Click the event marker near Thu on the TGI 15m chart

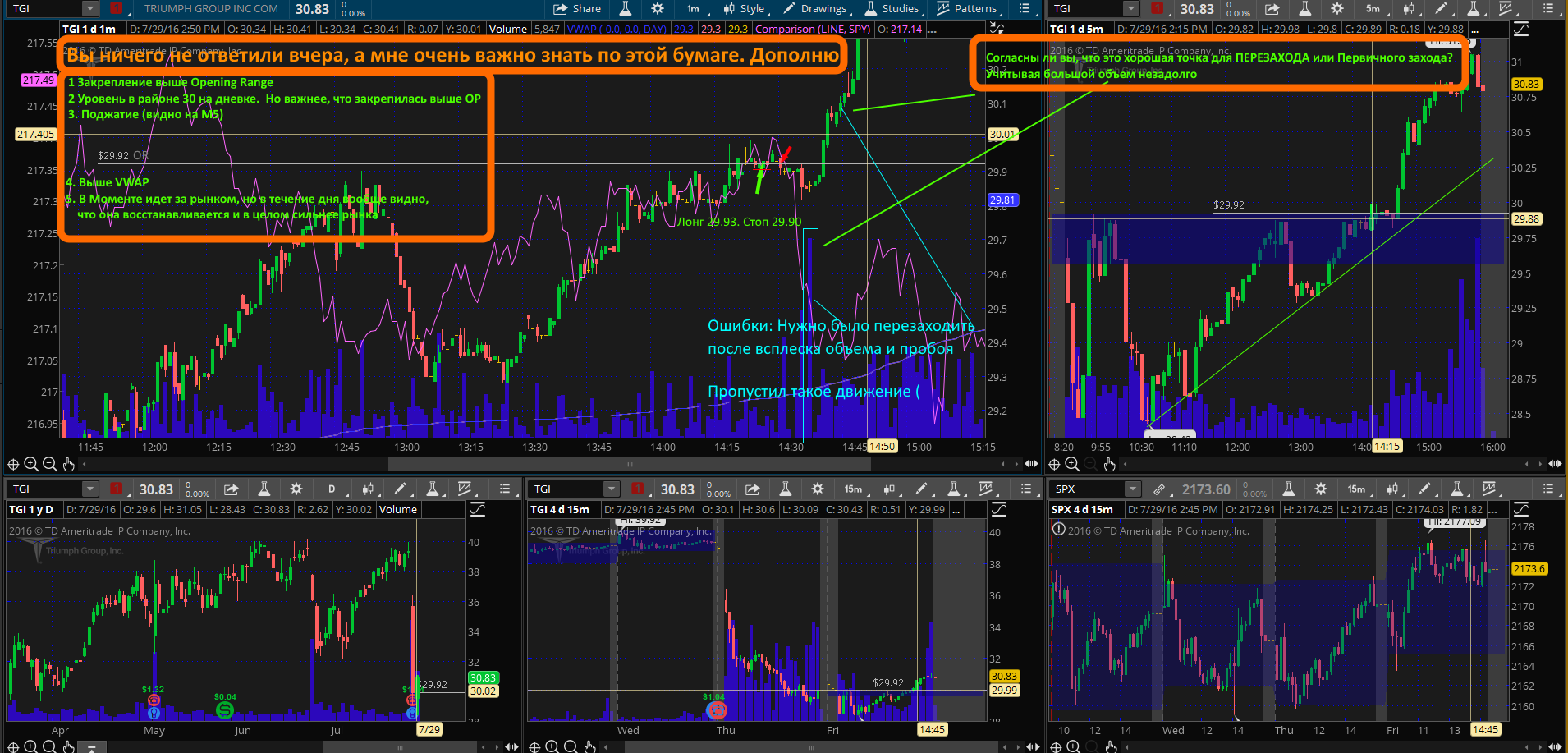(x=717, y=709)
